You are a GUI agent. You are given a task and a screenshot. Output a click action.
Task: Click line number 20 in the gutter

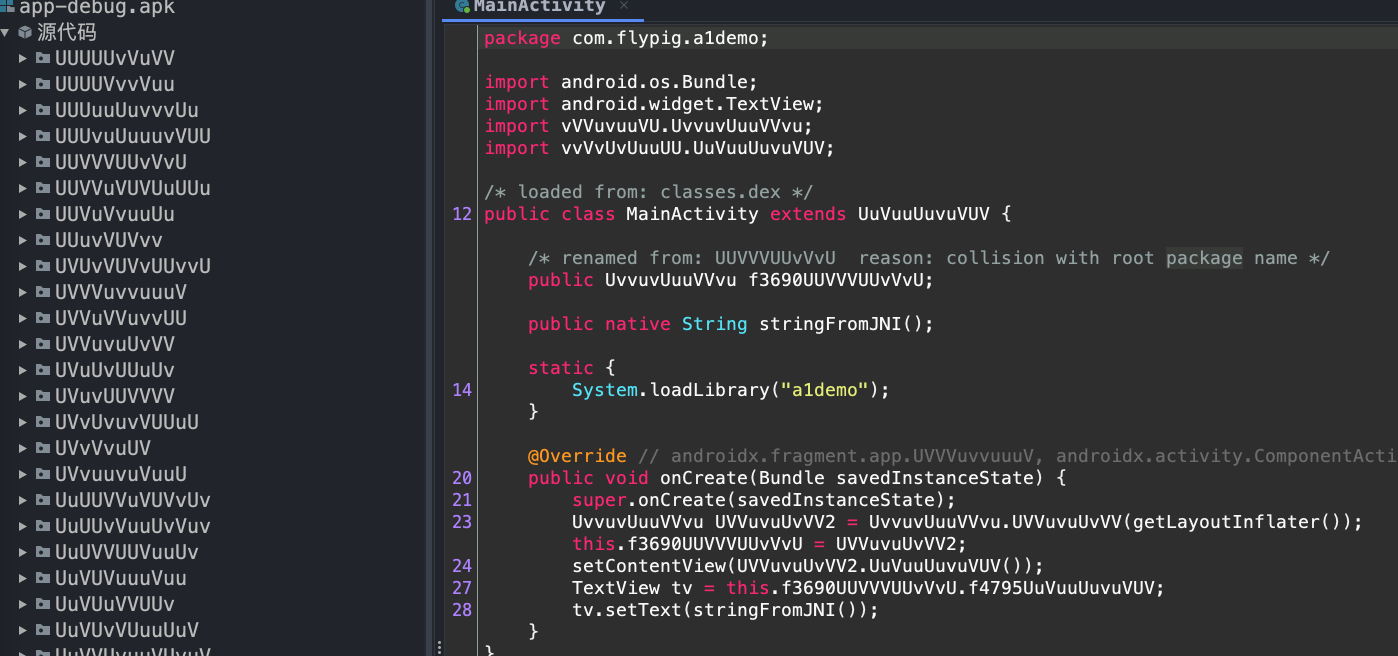(x=461, y=478)
